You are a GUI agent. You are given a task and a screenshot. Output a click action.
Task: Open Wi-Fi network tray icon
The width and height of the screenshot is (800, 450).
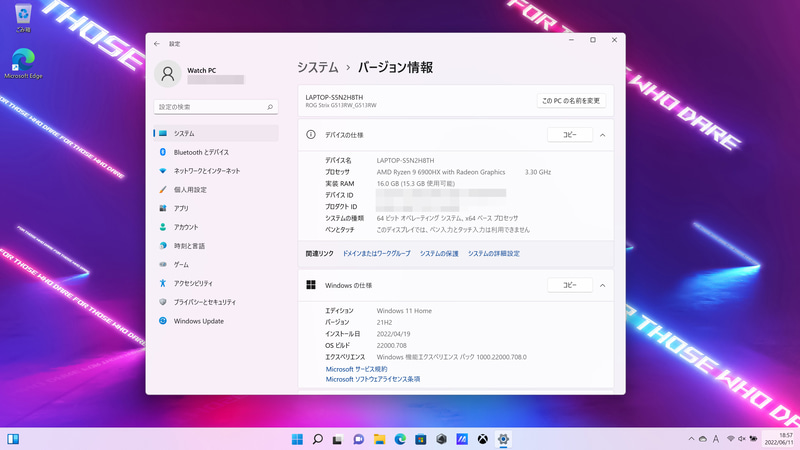point(731,439)
